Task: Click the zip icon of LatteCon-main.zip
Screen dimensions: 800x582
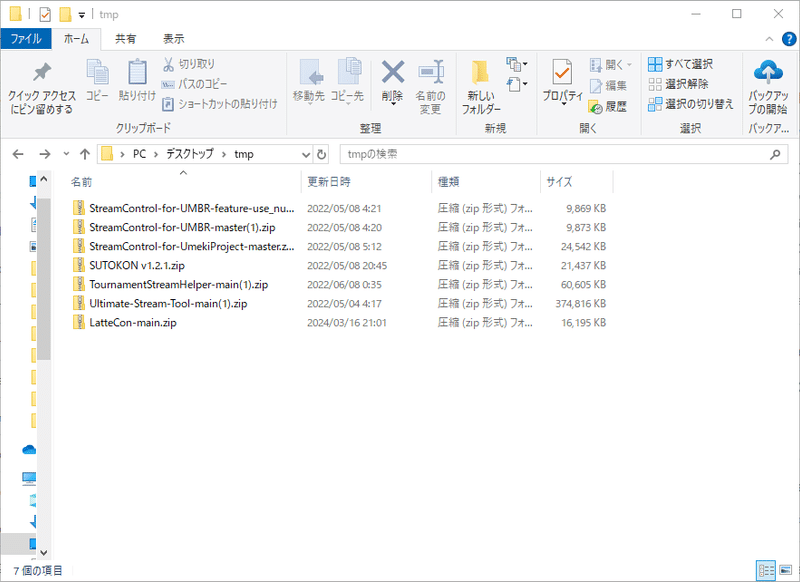Action: (x=79, y=322)
